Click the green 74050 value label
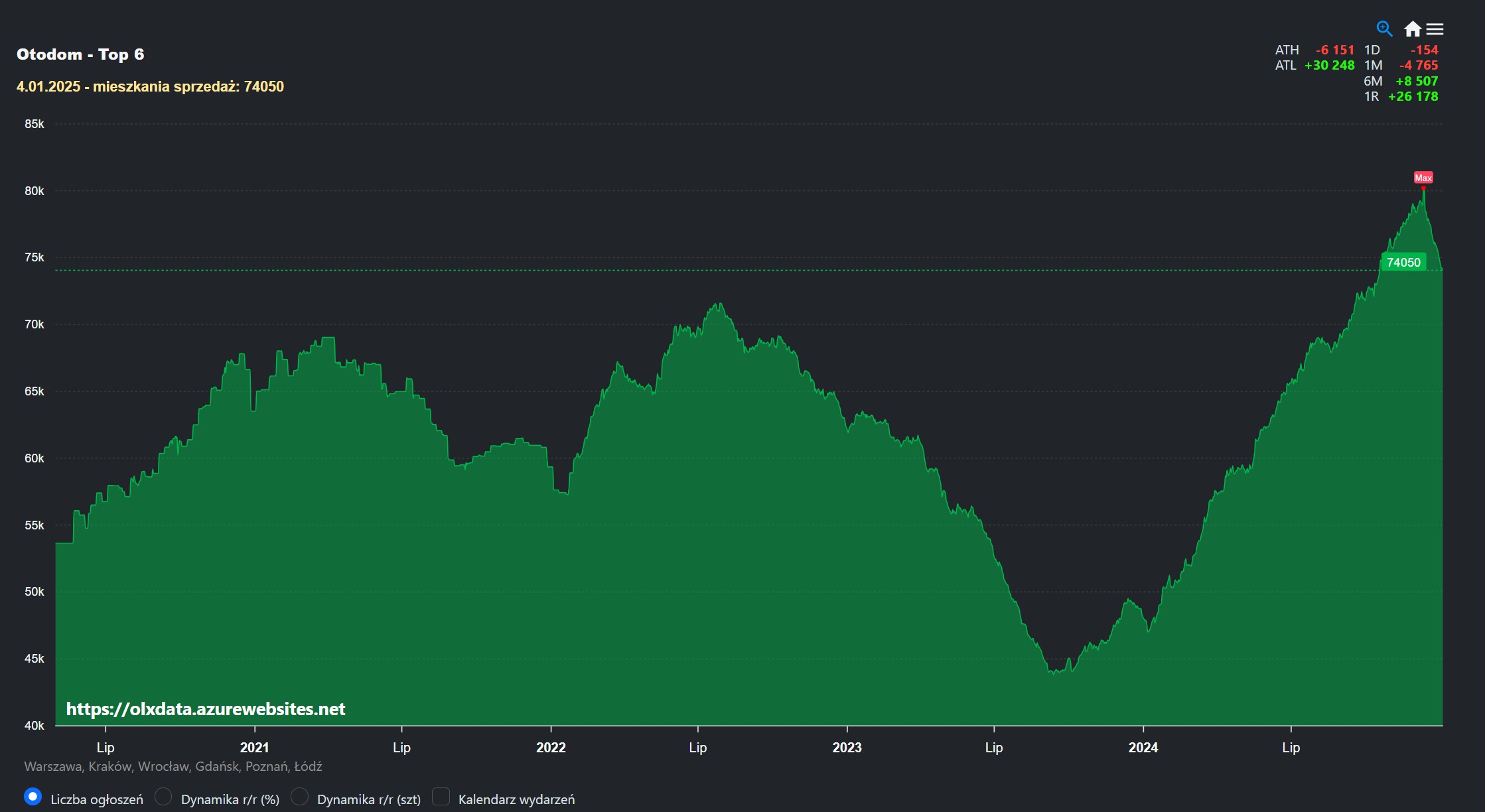 pos(1403,262)
